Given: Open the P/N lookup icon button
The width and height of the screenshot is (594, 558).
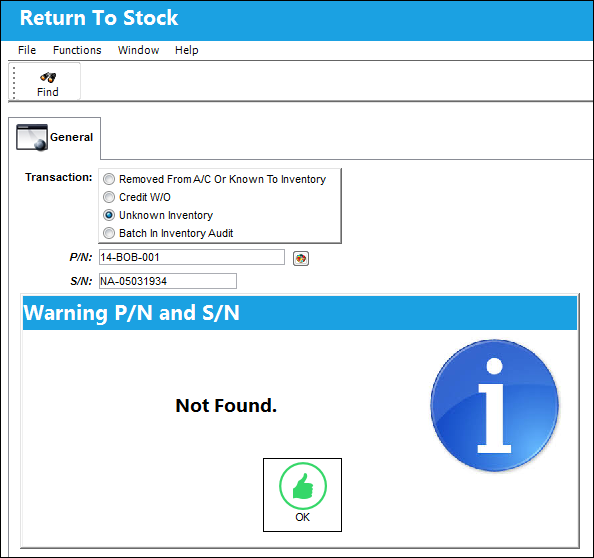Looking at the screenshot, I should [301, 259].
